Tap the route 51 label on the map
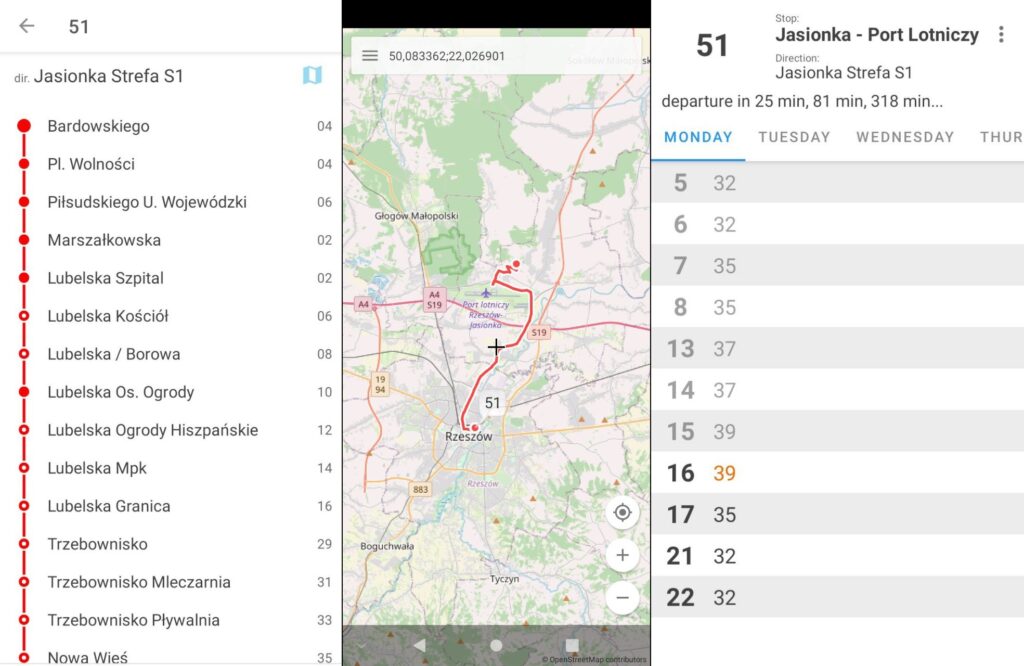Image resolution: width=1024 pixels, height=666 pixels. (492, 403)
